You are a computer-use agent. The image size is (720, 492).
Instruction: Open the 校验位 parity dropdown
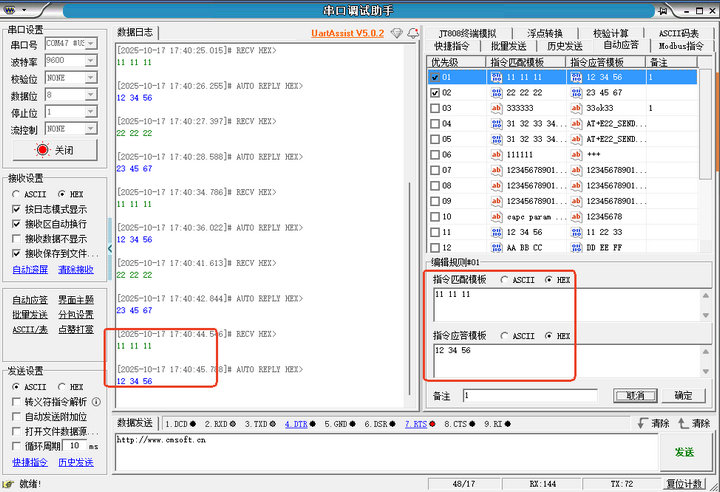(69, 78)
